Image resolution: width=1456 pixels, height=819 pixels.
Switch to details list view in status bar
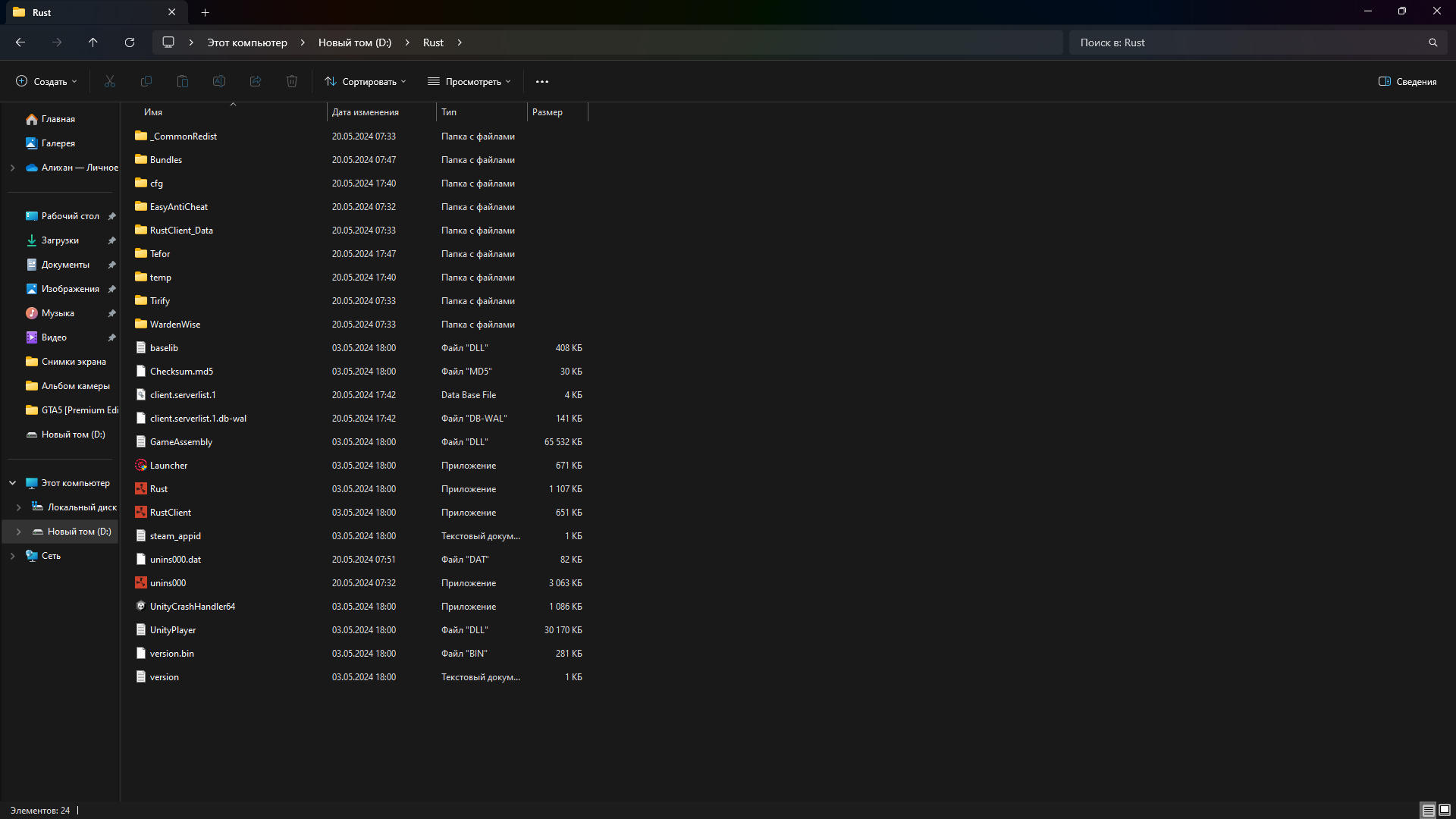click(x=1428, y=810)
